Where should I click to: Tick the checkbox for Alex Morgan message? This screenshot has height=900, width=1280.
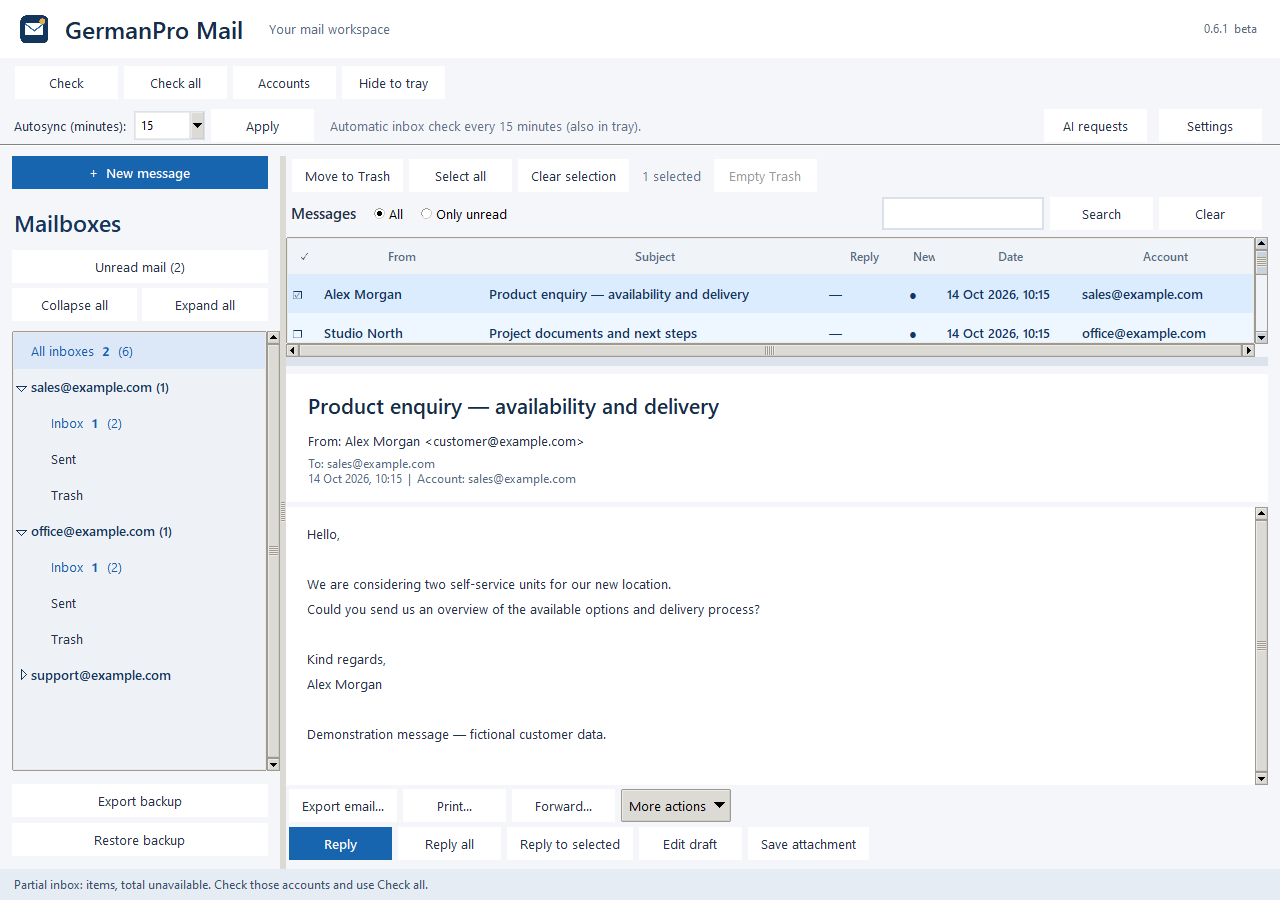coord(298,295)
